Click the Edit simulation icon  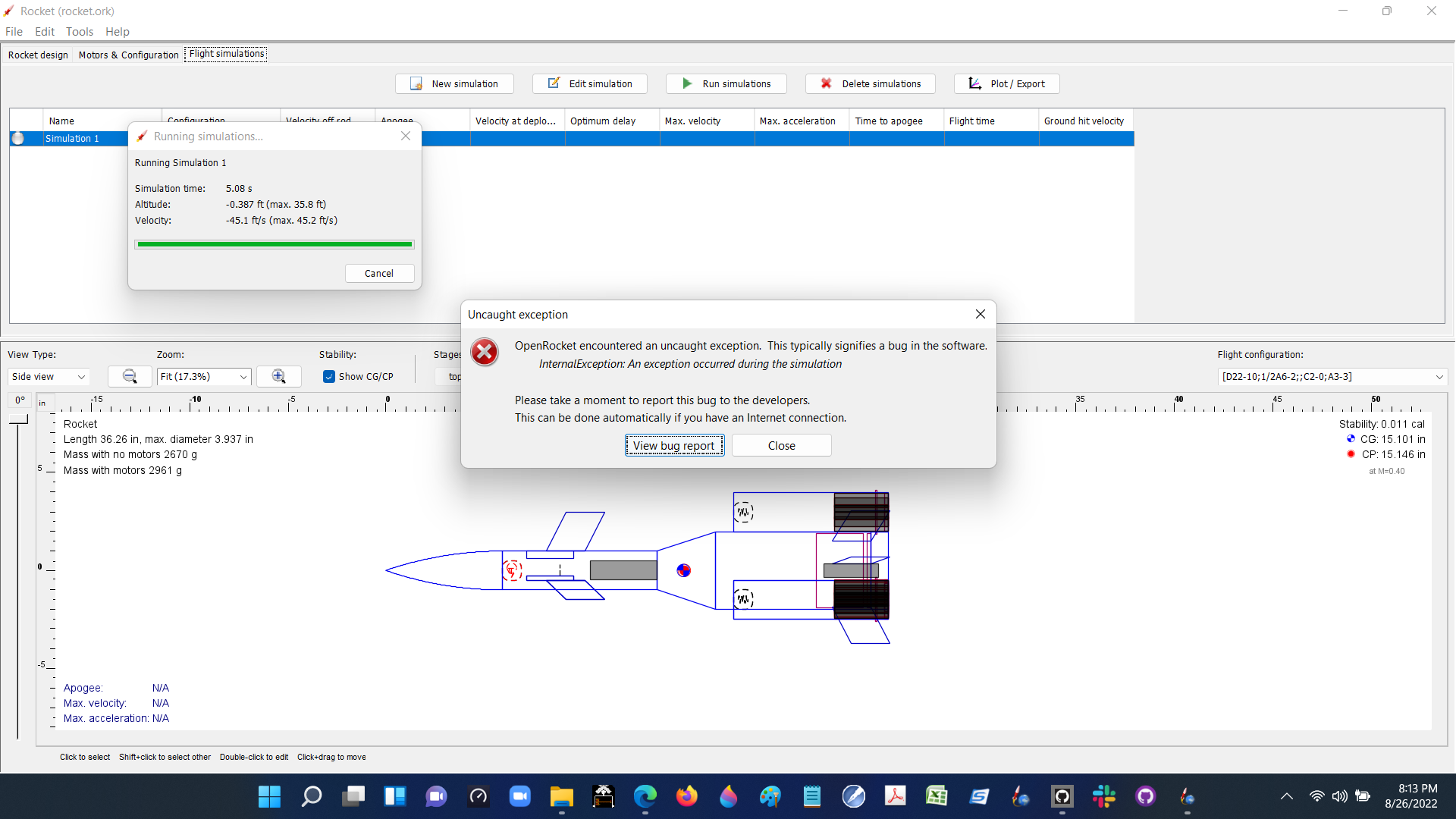pyautogui.click(x=554, y=83)
